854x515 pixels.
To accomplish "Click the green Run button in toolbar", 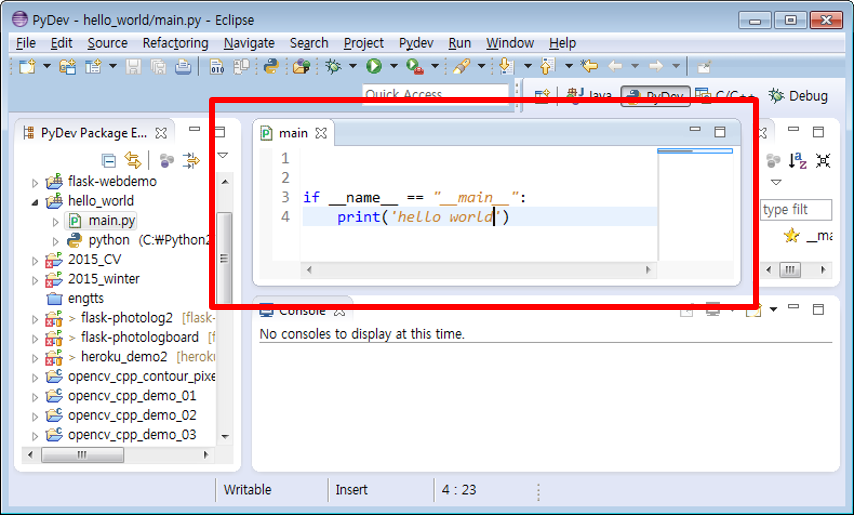I will 374,67.
